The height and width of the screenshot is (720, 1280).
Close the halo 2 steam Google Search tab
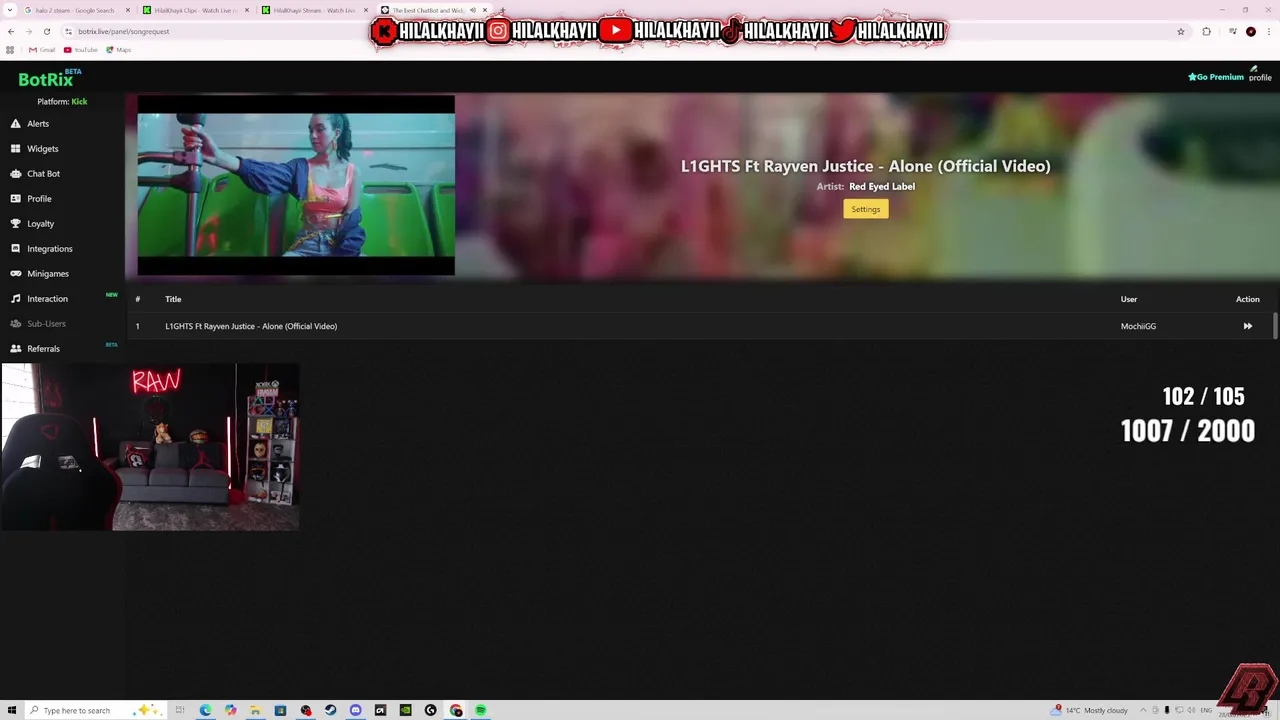click(x=128, y=10)
